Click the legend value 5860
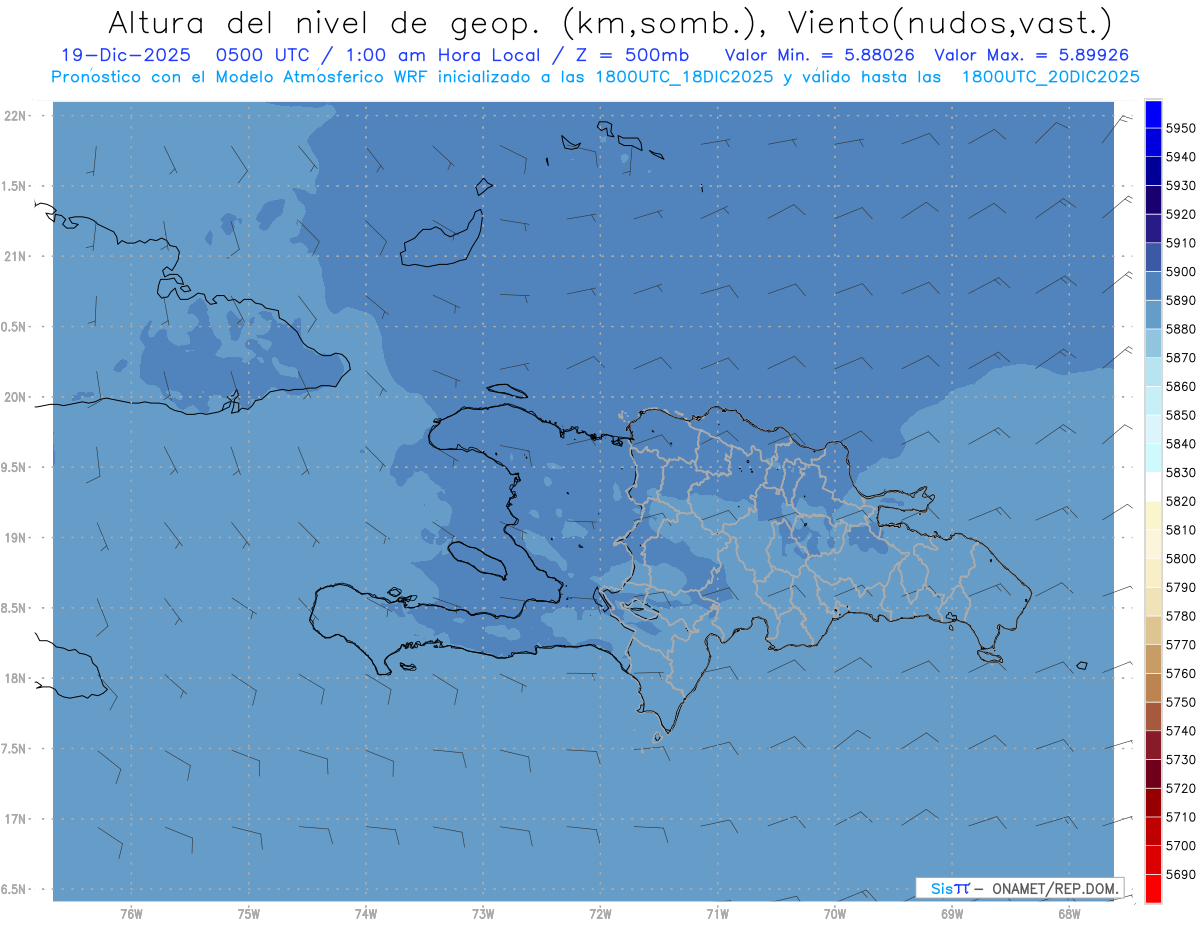1200x927 pixels. 1181,386
